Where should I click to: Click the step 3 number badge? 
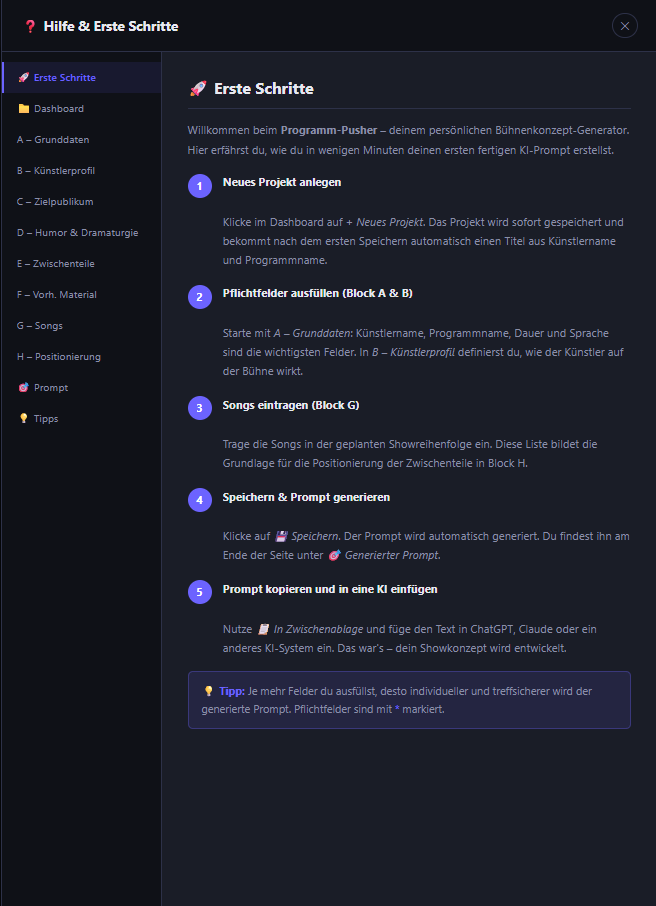pos(199,408)
